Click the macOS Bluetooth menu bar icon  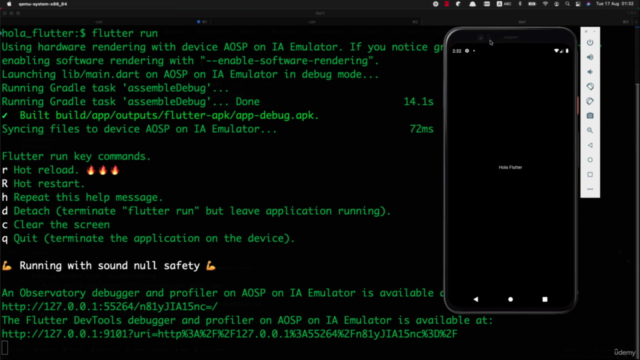click(520, 4)
